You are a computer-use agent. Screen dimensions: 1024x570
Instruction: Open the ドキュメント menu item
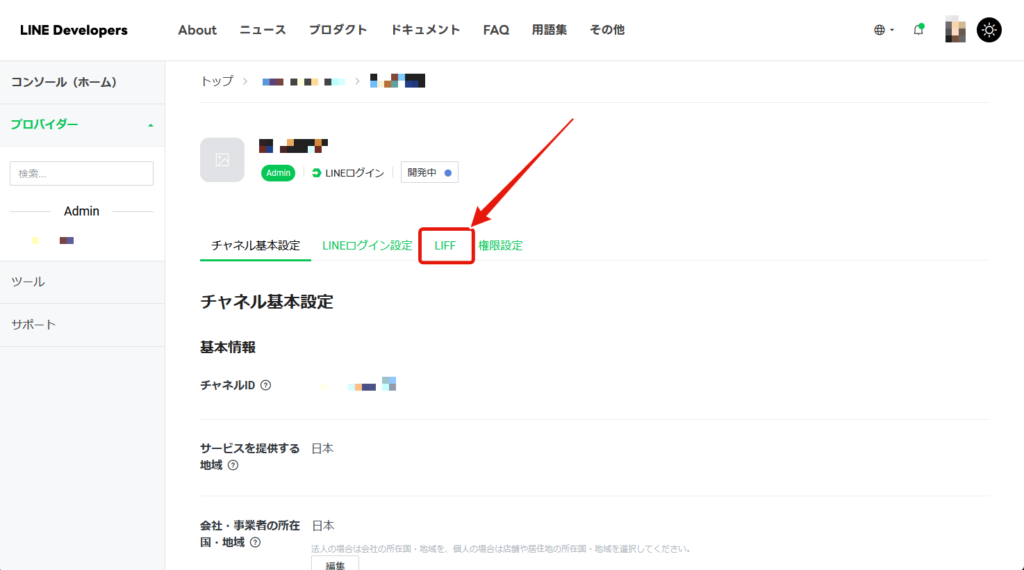click(425, 30)
